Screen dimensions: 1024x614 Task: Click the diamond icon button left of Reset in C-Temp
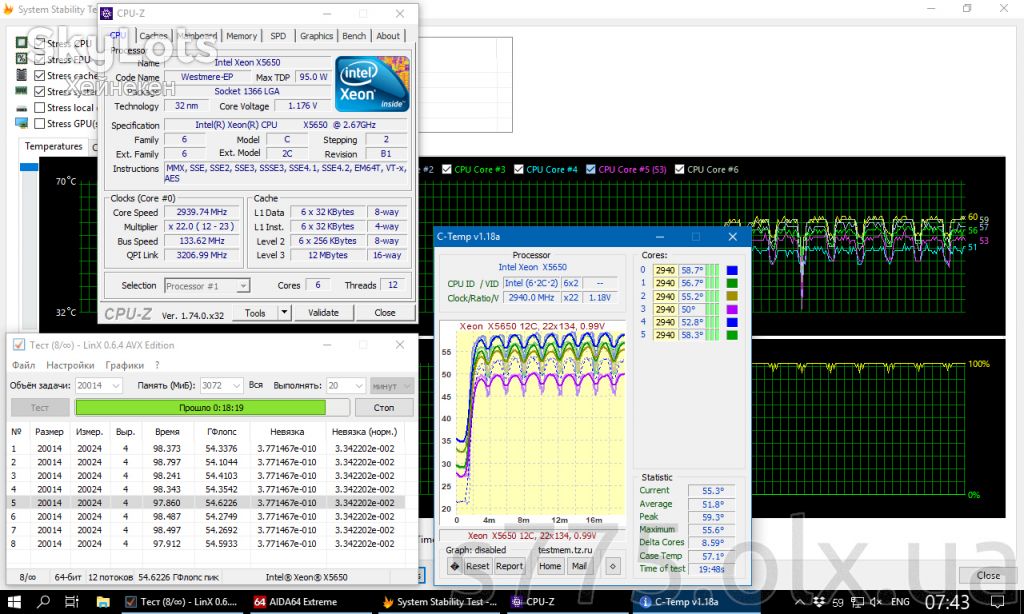[455, 566]
